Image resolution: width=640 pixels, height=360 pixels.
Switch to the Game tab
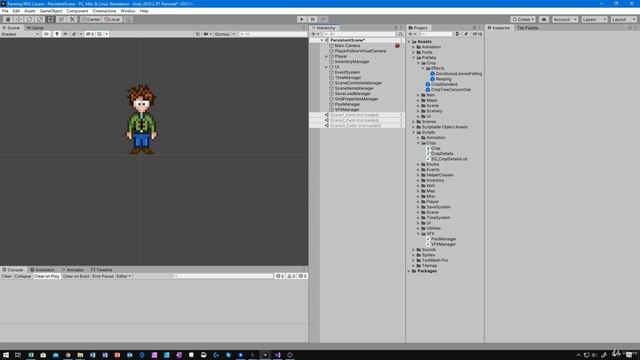pos(35,28)
